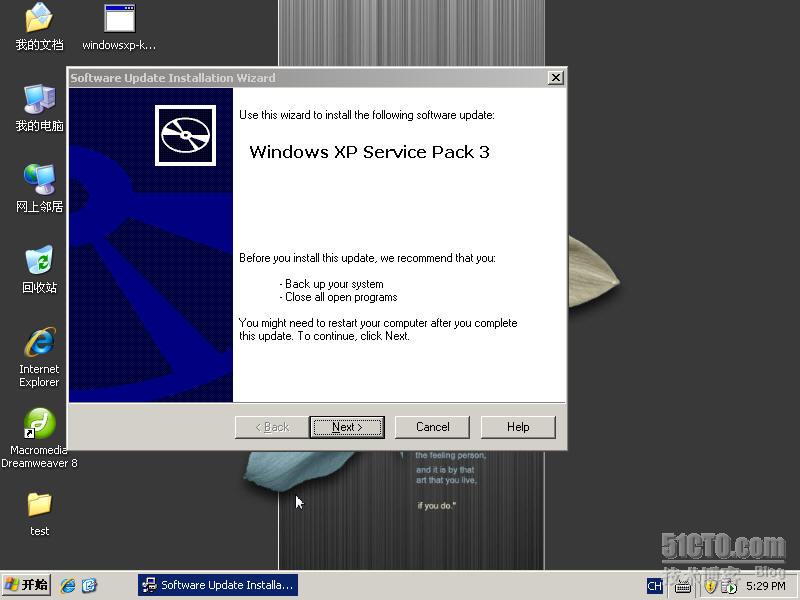Select the 我的电脑 desktop icon
The width and height of the screenshot is (800, 600).
click(x=39, y=108)
